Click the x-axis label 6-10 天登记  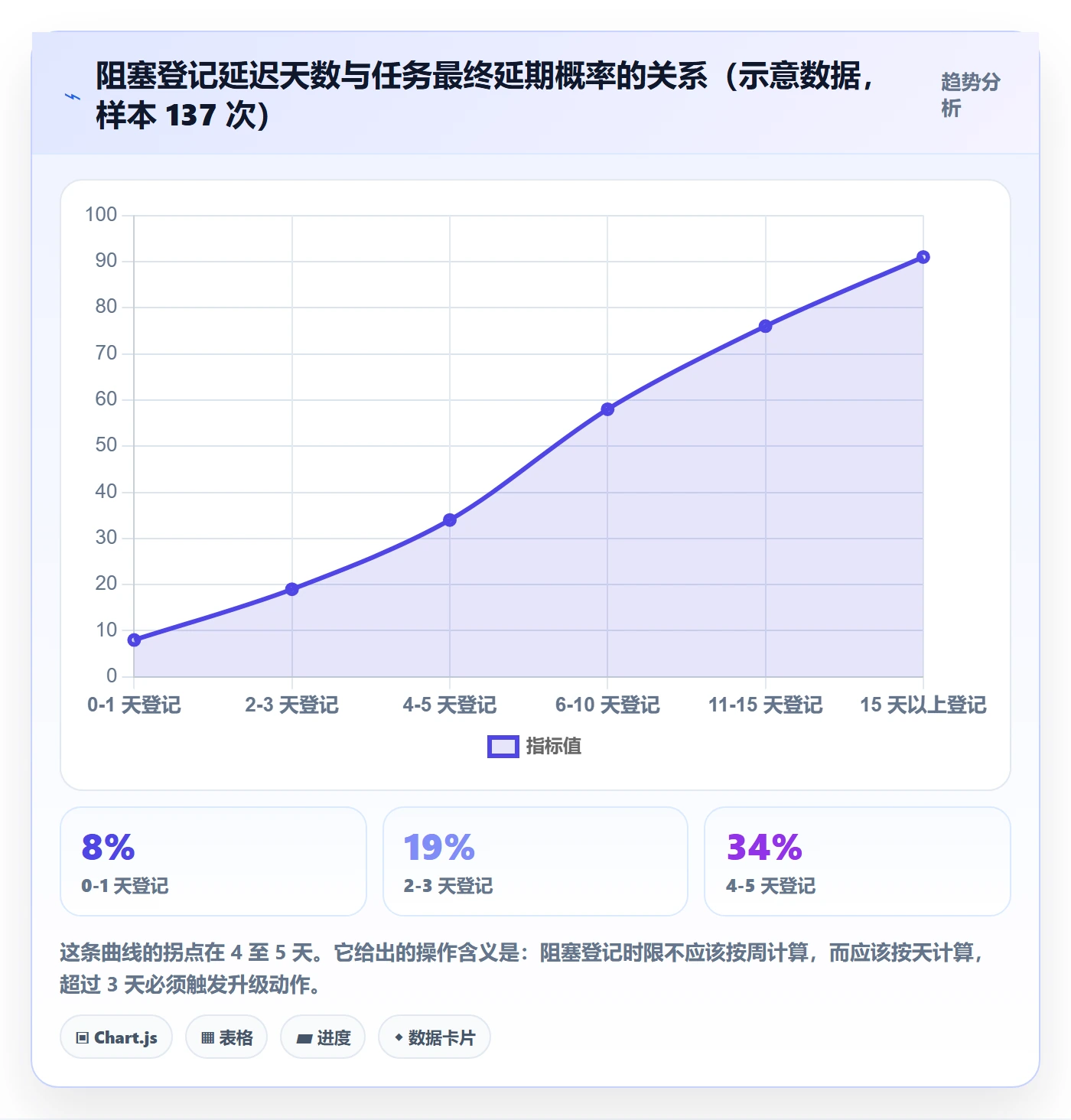[x=607, y=705]
